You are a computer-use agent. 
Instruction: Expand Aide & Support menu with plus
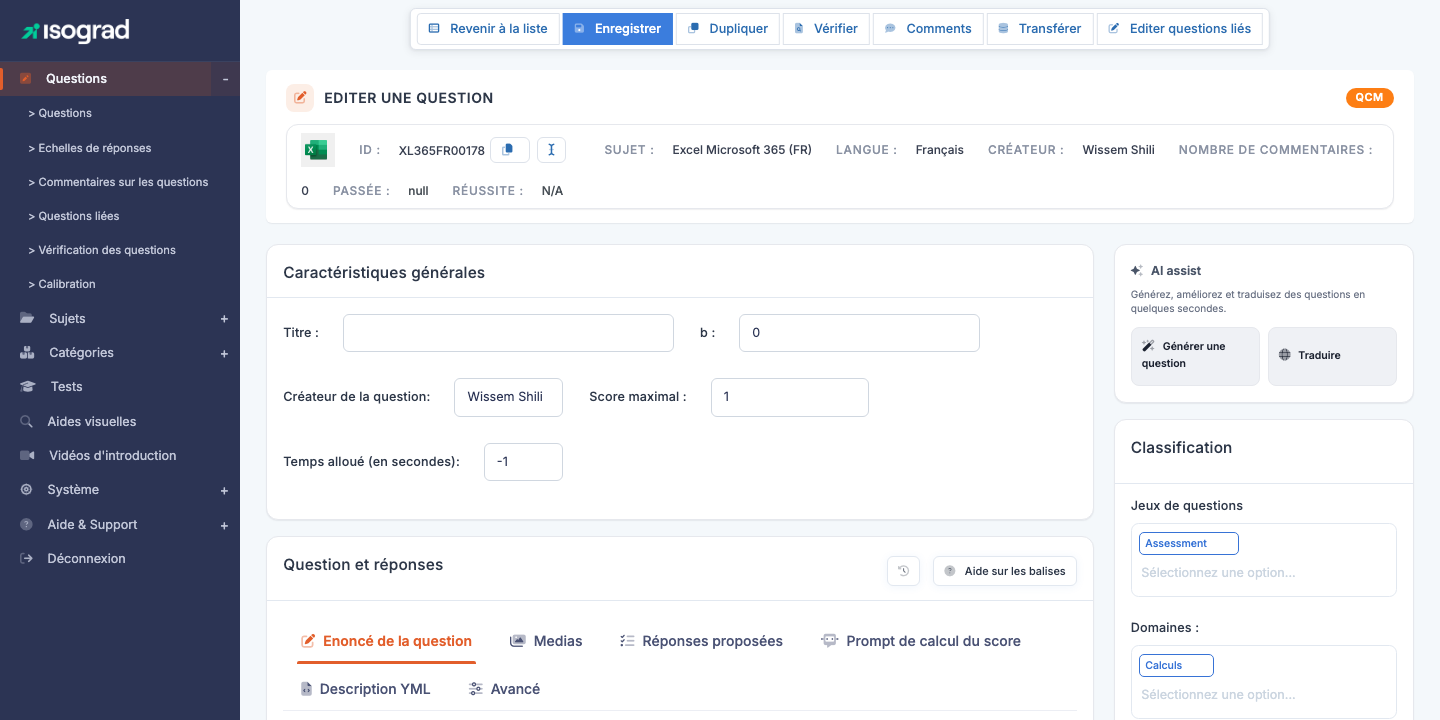[x=224, y=525]
